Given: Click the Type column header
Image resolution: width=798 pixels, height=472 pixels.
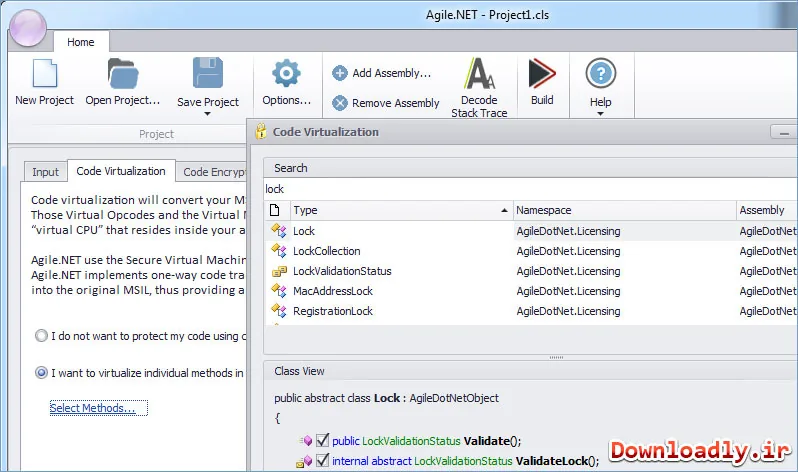Looking at the screenshot, I should coord(401,210).
